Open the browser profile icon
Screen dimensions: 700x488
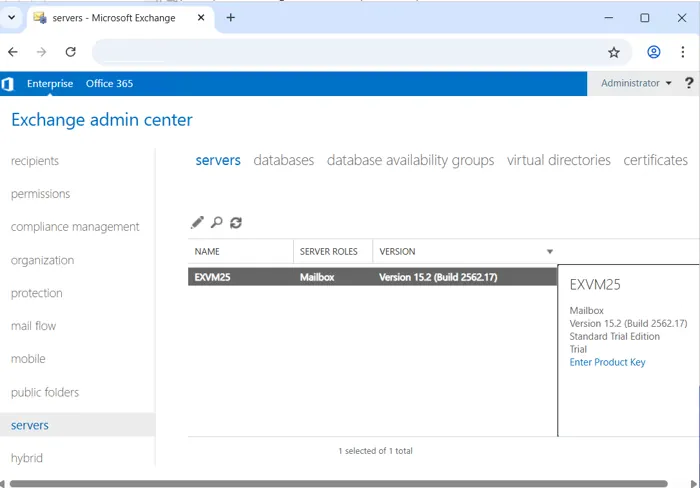click(654, 52)
